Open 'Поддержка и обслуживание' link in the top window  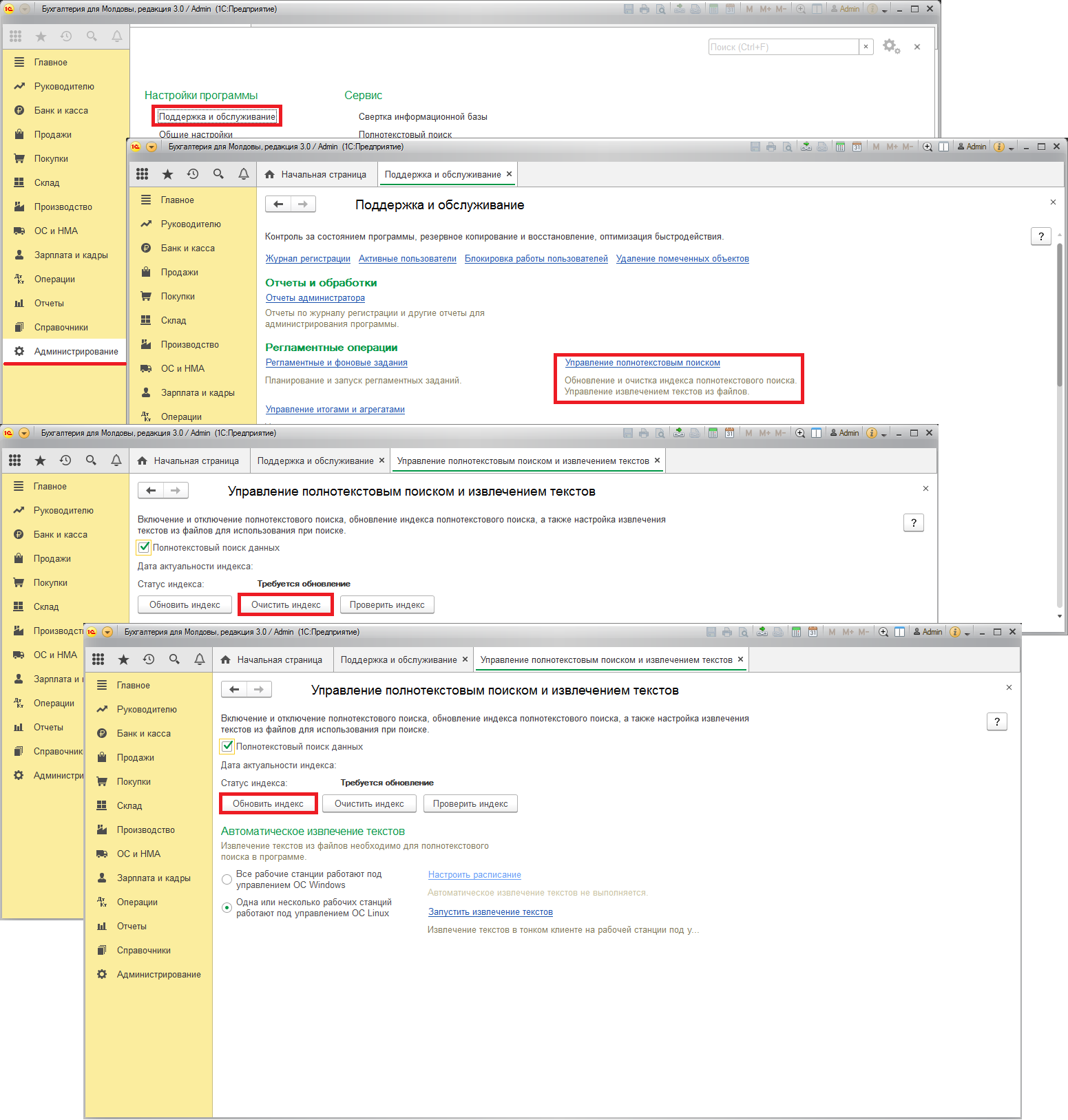coord(218,116)
